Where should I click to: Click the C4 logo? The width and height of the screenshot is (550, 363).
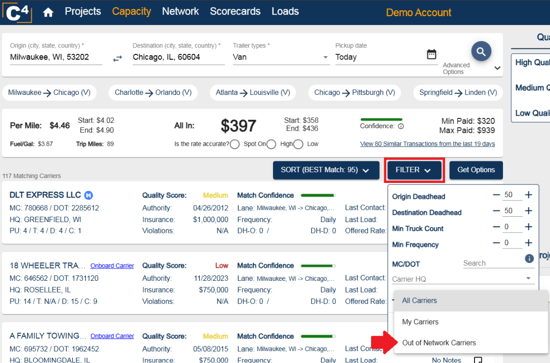point(17,13)
